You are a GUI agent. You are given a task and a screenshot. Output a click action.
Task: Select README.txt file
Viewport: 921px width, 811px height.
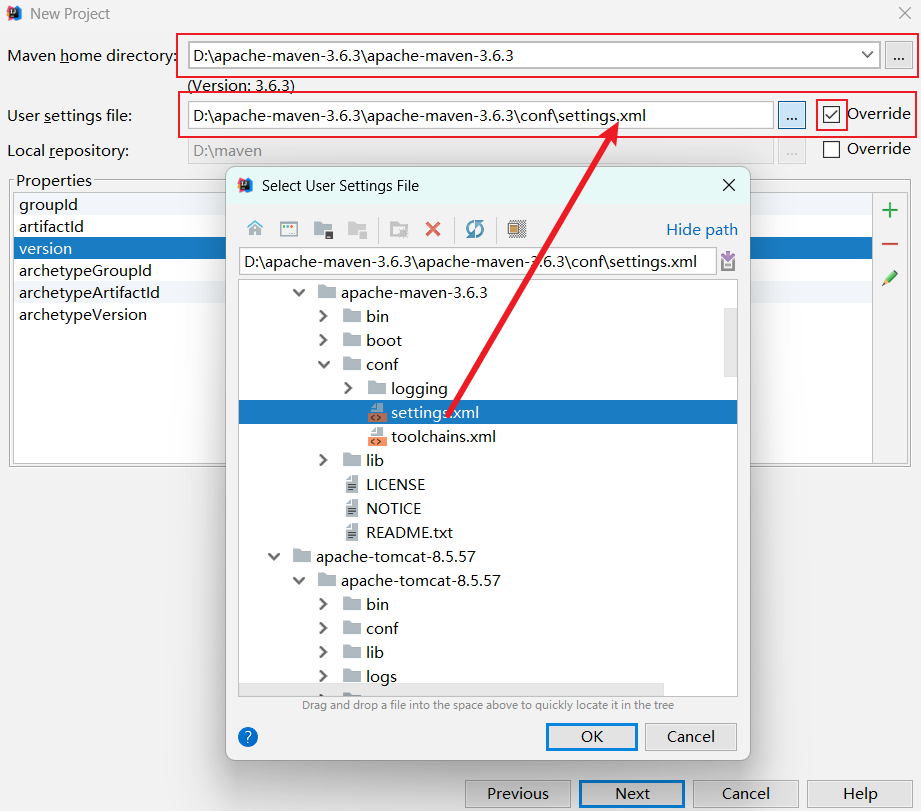tap(399, 533)
